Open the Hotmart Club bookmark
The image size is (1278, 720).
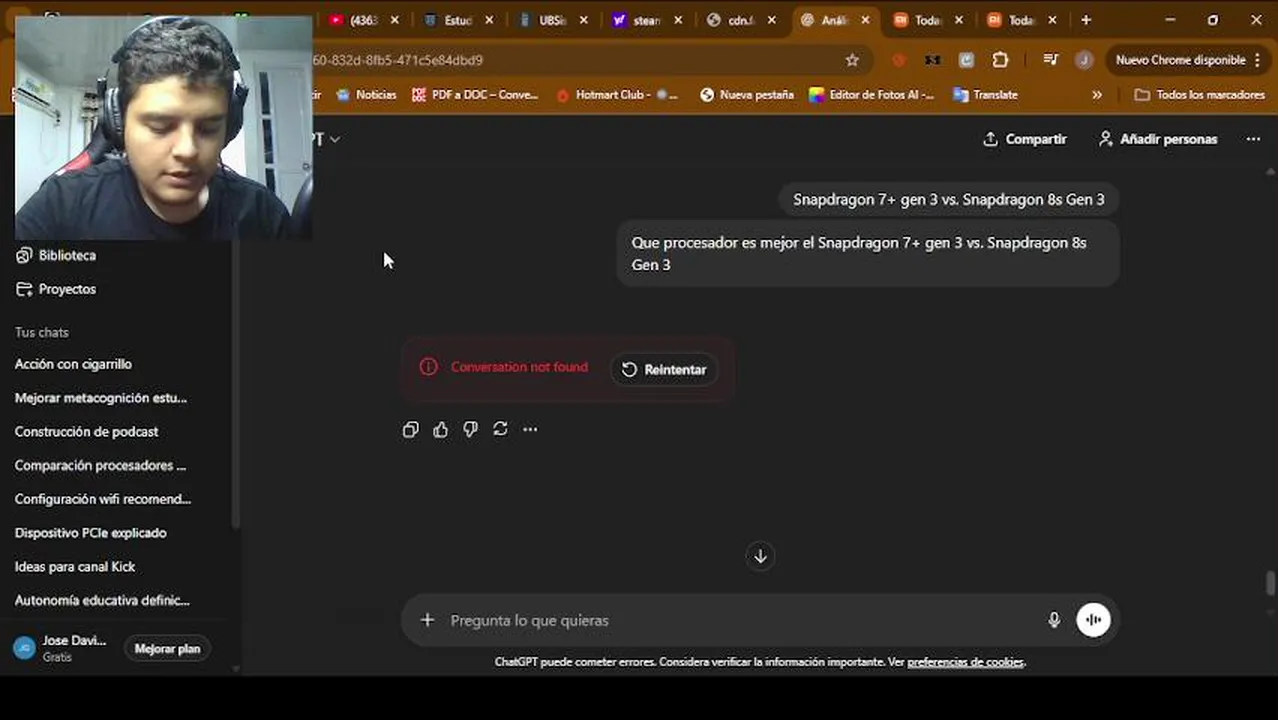pos(617,95)
